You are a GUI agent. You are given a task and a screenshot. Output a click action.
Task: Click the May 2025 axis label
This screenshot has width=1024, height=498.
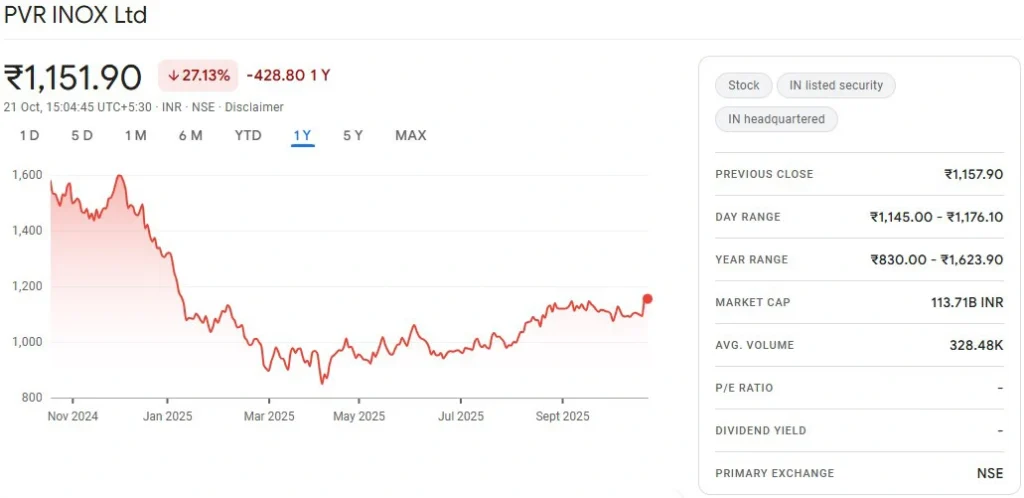359,416
